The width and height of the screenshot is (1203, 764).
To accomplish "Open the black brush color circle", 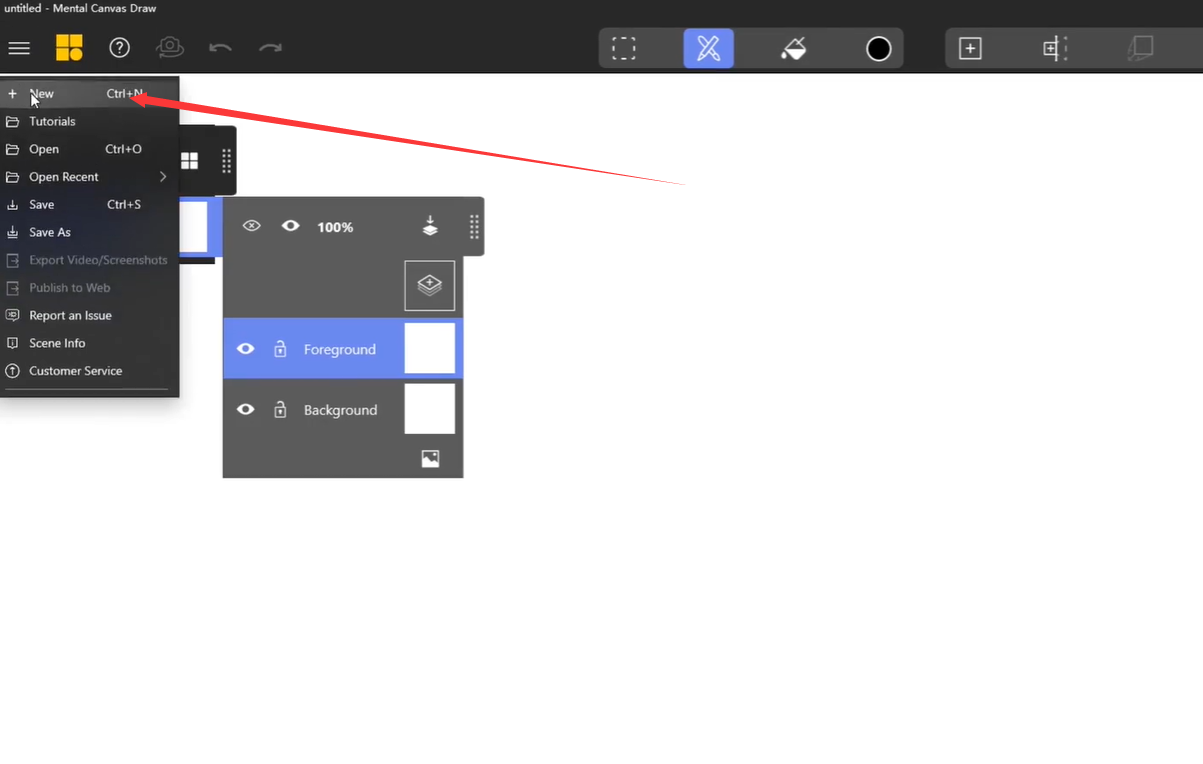I will click(879, 48).
